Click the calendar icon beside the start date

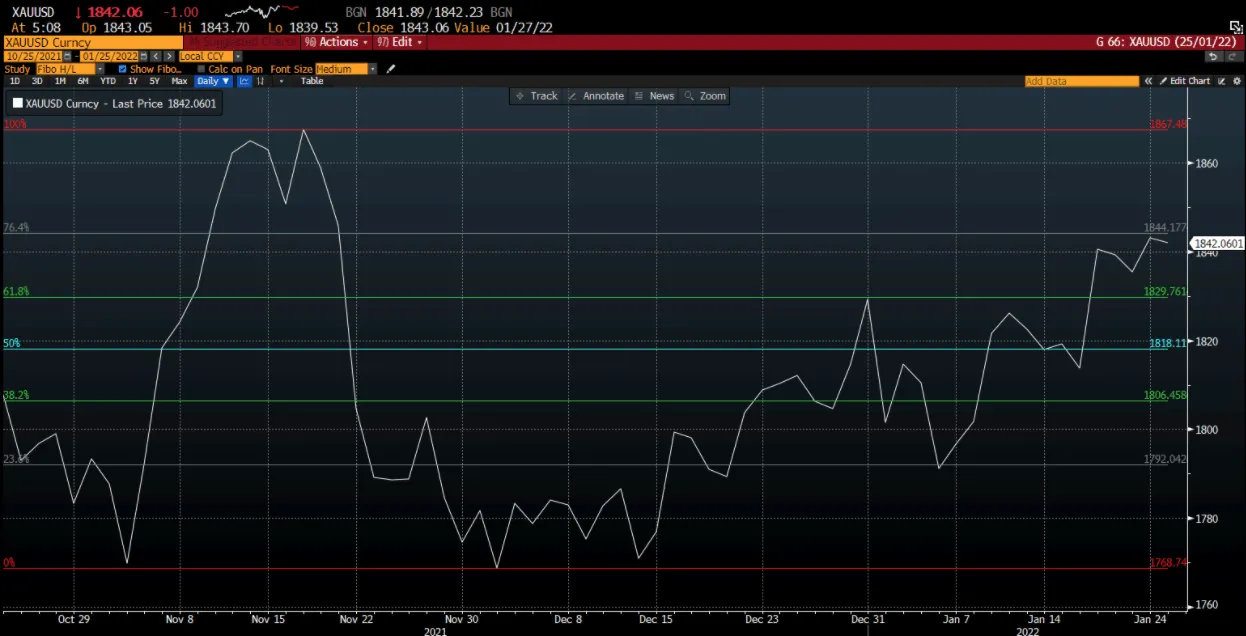pyautogui.click(x=67, y=56)
